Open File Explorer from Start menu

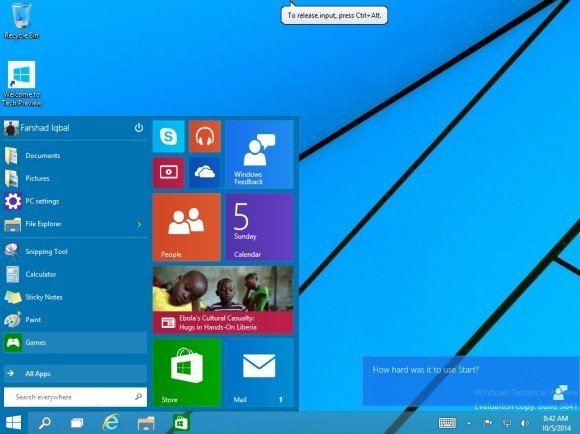(75, 224)
